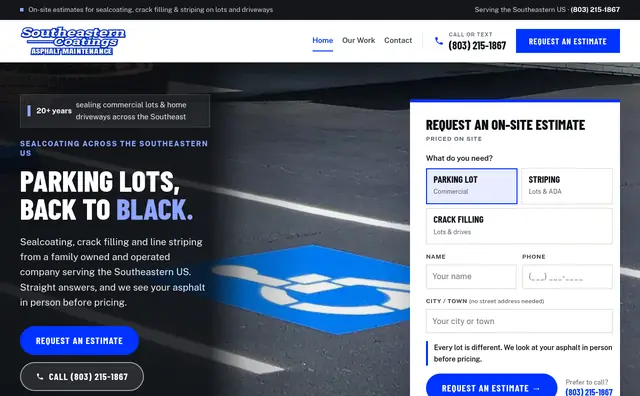Click the phone link under Prefer to call
The width and height of the screenshot is (640, 396).
(x=589, y=392)
